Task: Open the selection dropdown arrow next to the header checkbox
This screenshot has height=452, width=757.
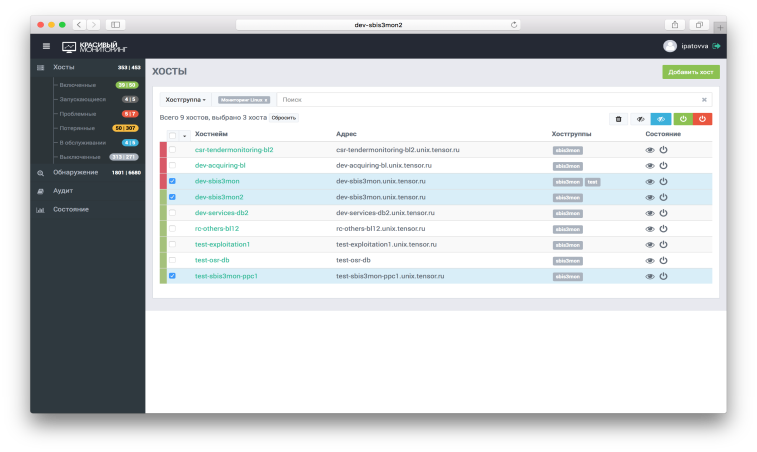Action: tap(184, 136)
